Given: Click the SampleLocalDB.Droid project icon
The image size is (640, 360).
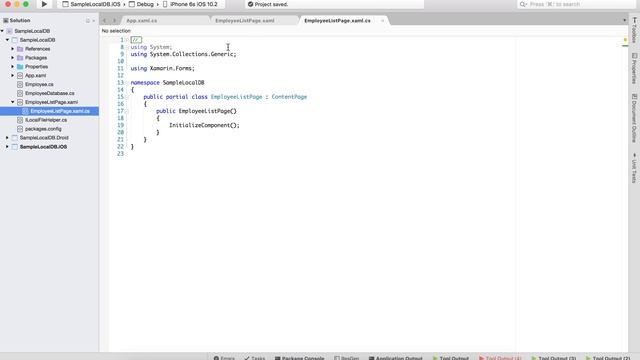Looking at the screenshot, I should [x=15, y=138].
